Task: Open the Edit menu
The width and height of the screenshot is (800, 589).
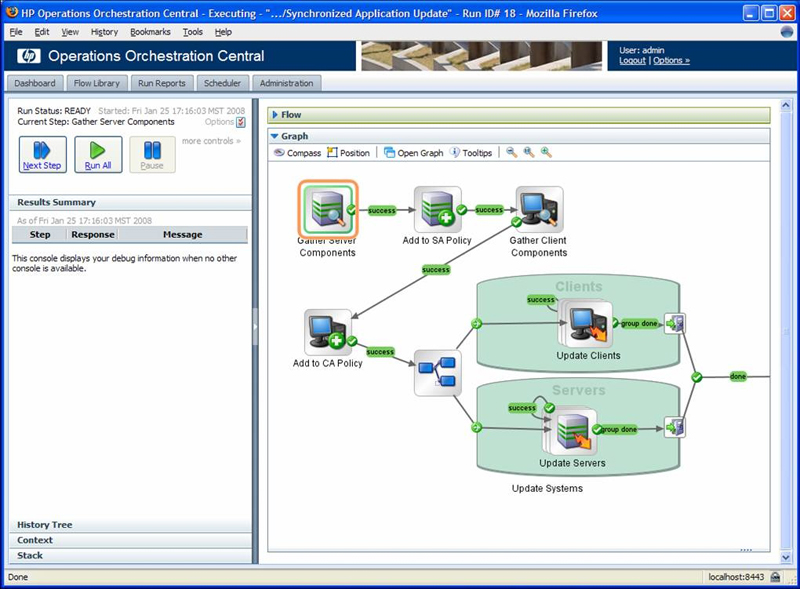Action: pyautogui.click(x=42, y=32)
